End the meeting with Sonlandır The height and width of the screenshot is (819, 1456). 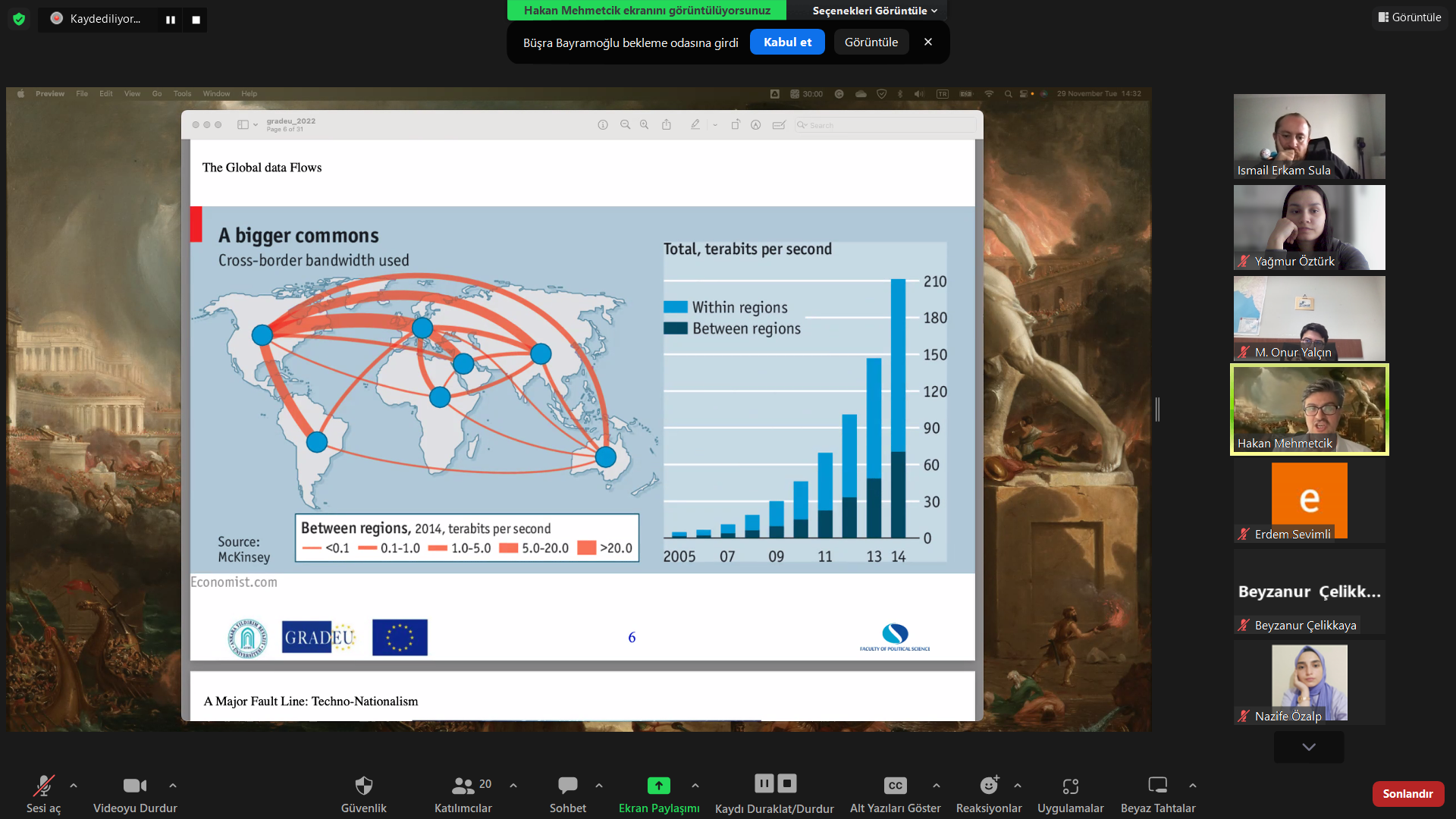[x=1407, y=793]
